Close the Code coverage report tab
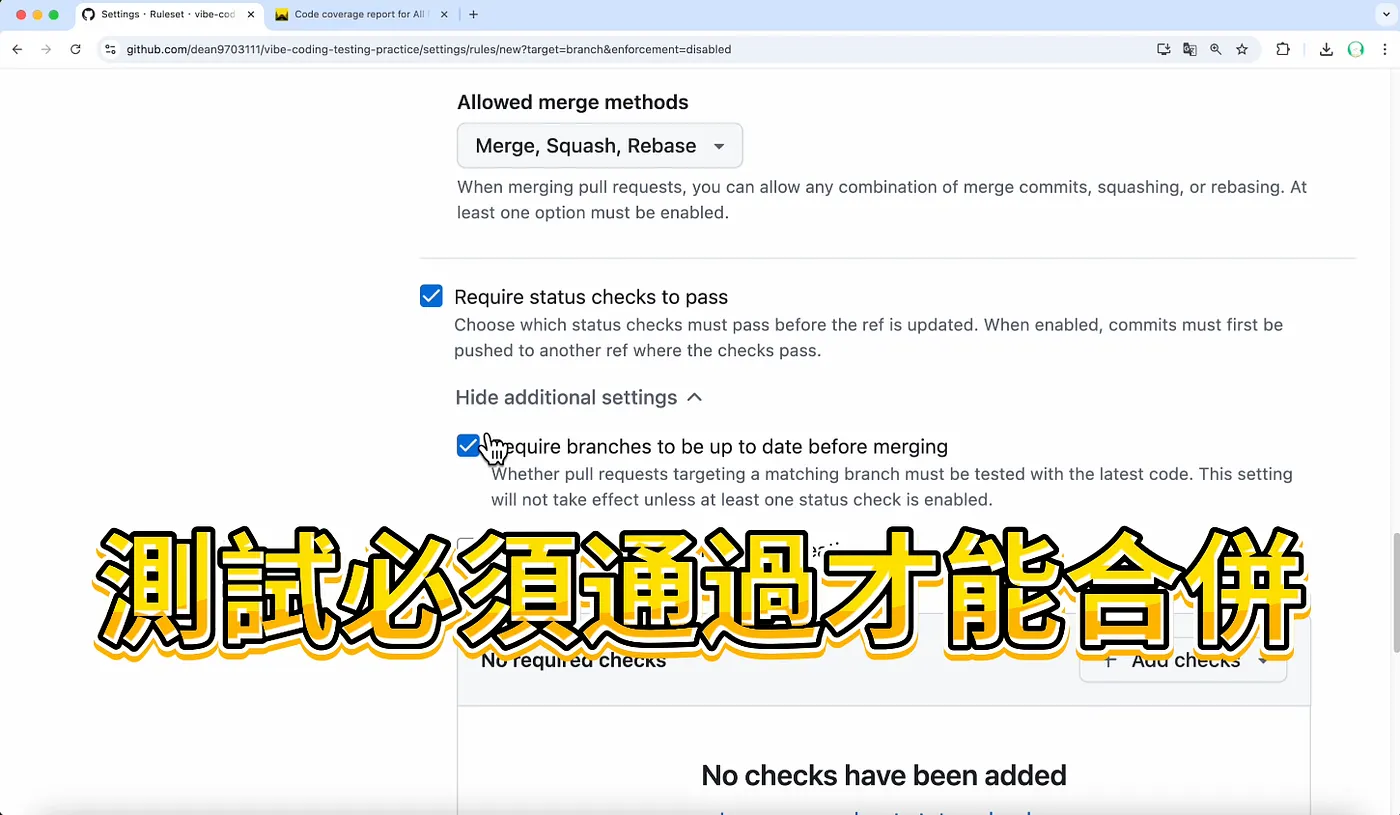This screenshot has width=1400, height=815. (x=444, y=15)
